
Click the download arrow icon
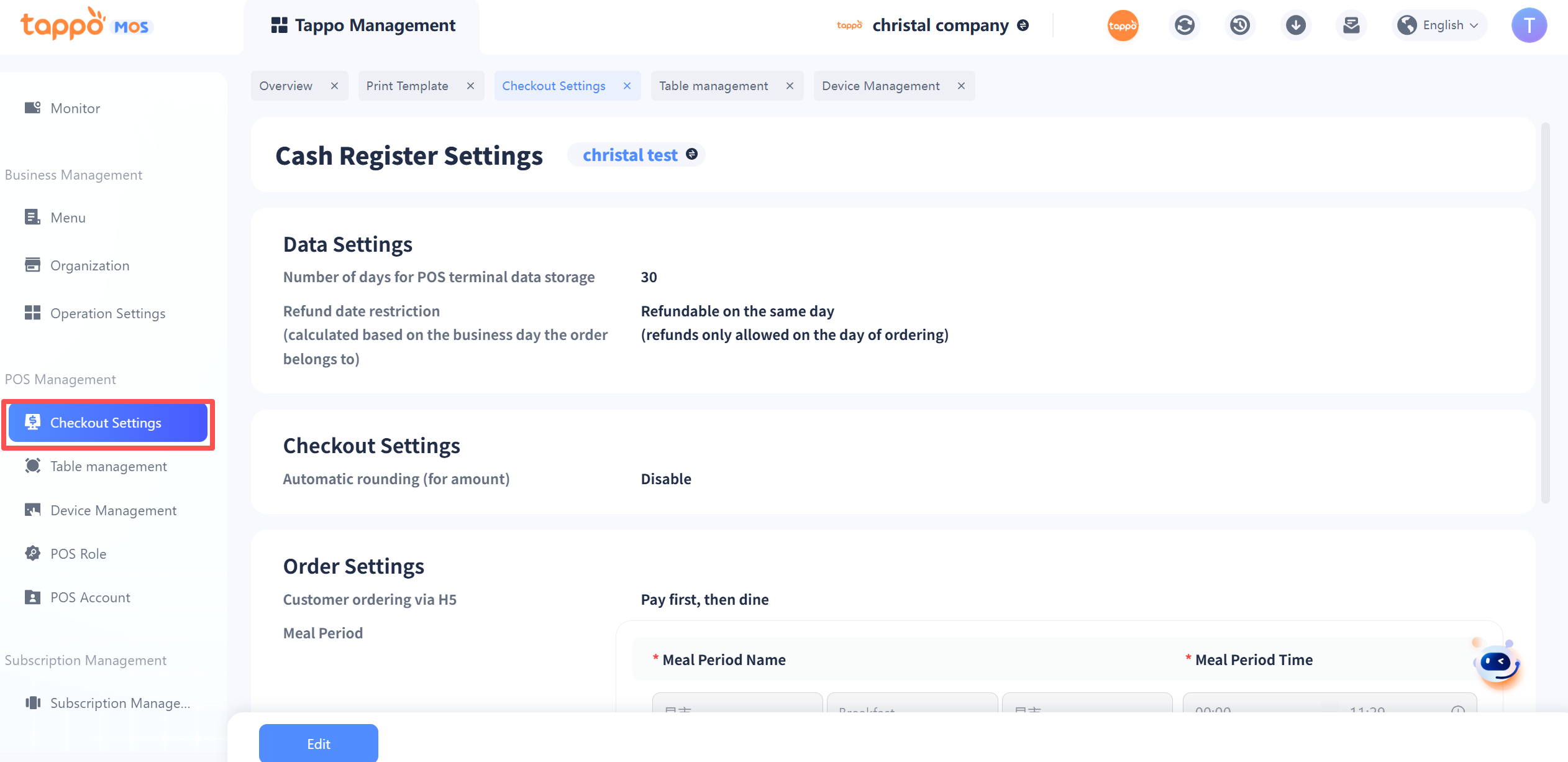click(x=1295, y=25)
